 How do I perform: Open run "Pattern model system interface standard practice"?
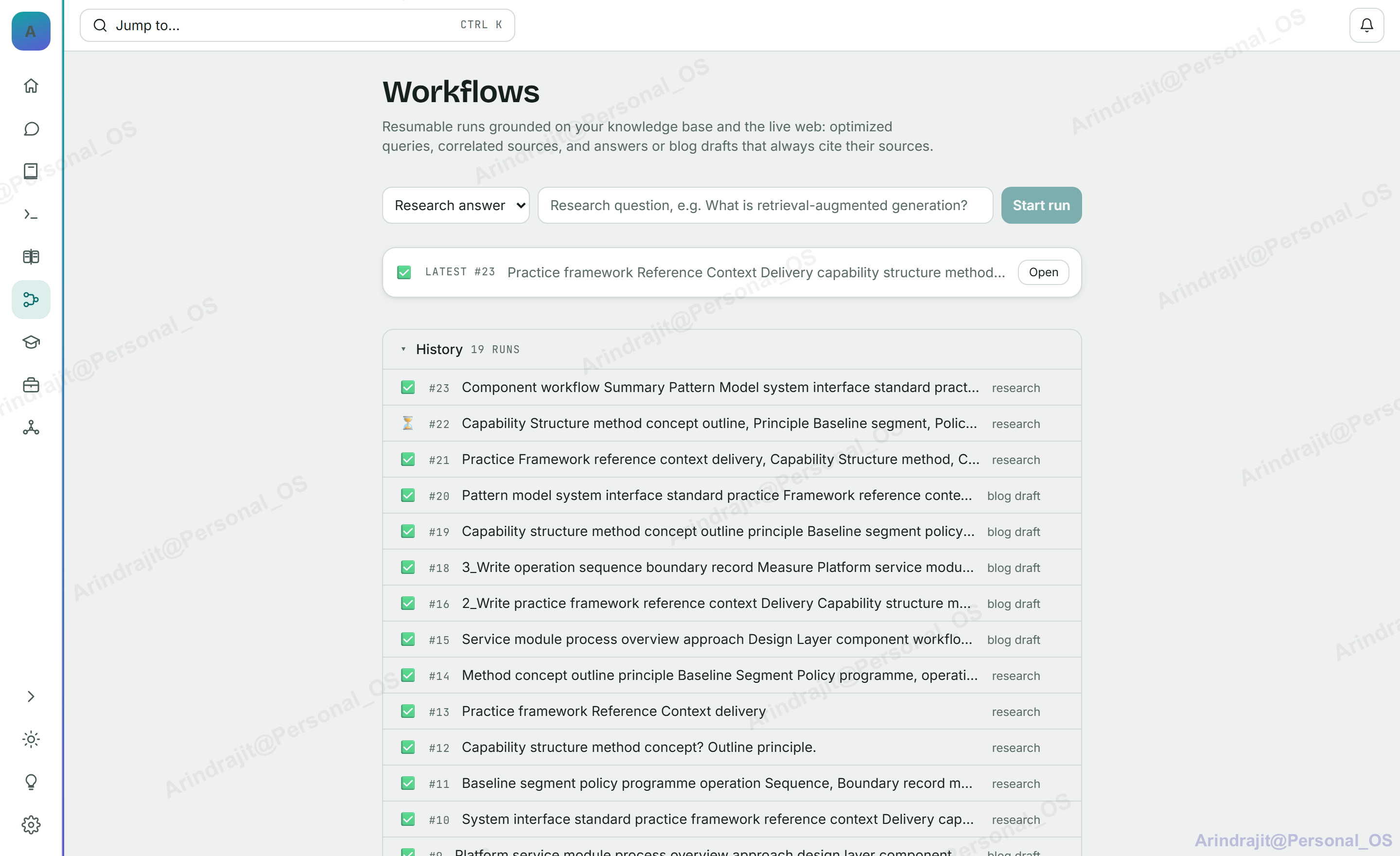click(x=732, y=495)
